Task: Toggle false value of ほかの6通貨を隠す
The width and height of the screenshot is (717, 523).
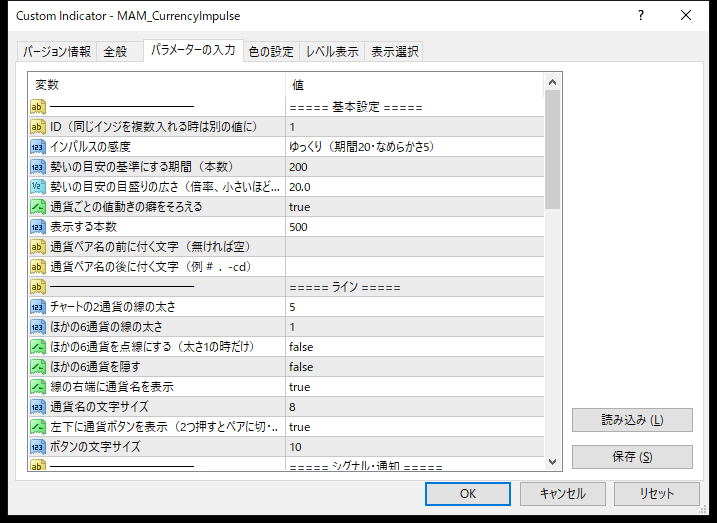Action: 415,367
